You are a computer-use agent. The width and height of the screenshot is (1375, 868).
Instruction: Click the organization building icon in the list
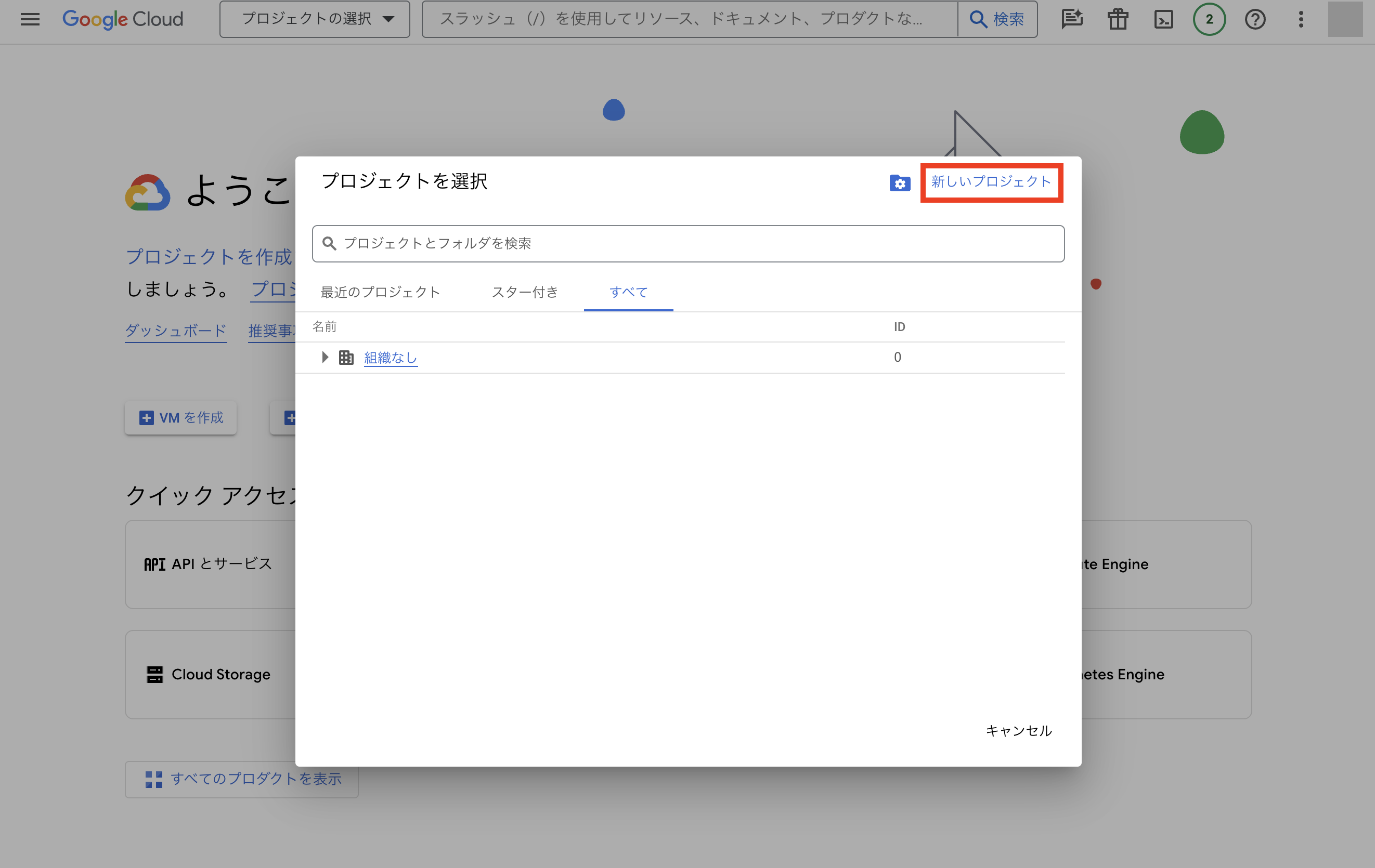point(346,358)
